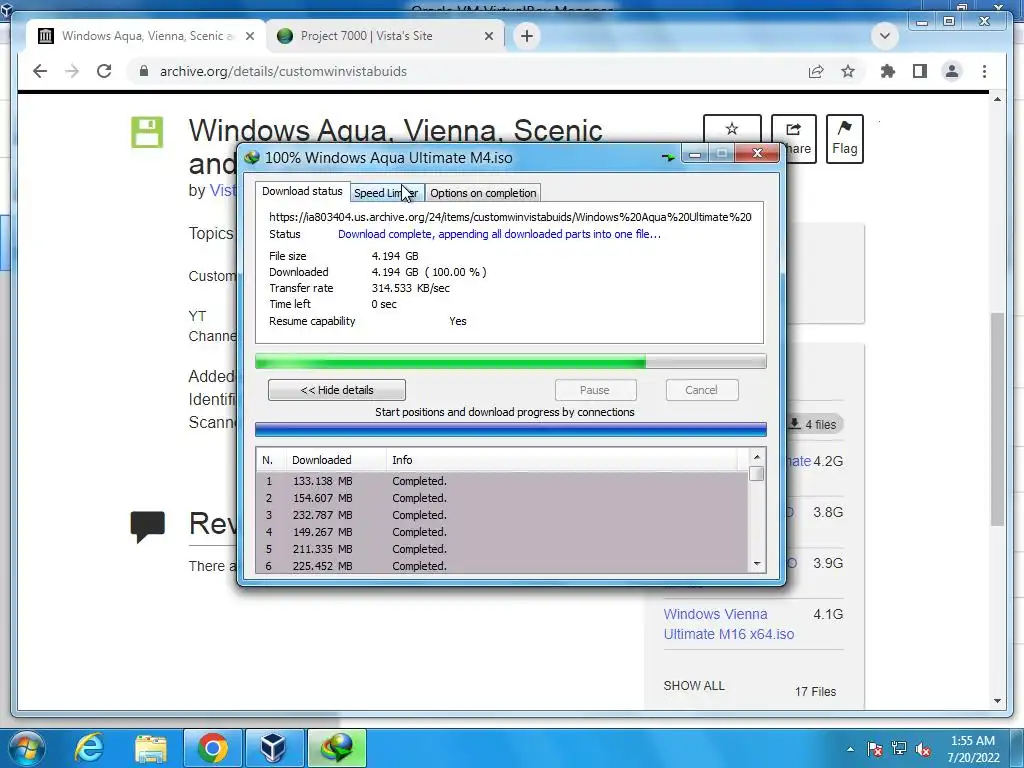Close the Project 7000 tab
The width and height of the screenshot is (1024, 768).
point(488,36)
